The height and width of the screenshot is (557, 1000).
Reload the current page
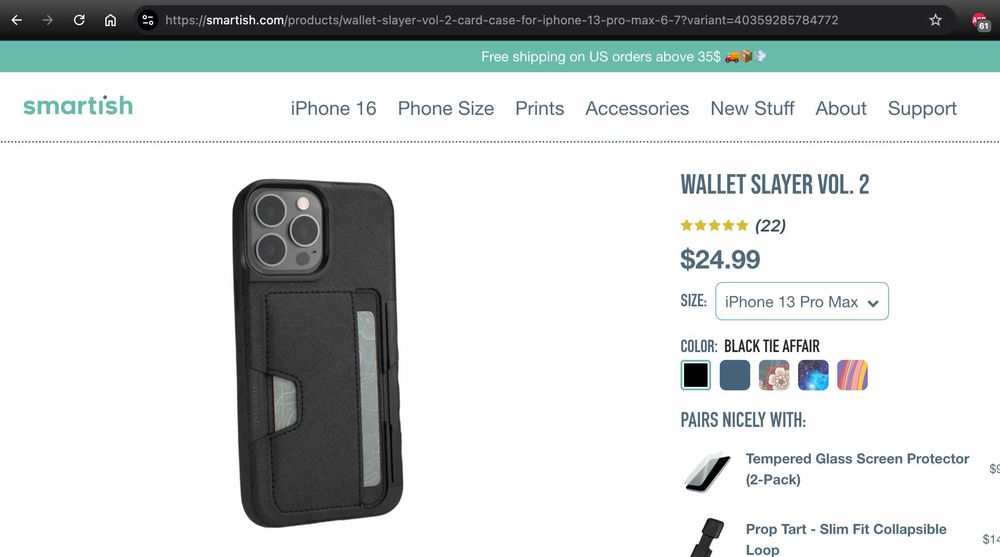click(x=79, y=20)
